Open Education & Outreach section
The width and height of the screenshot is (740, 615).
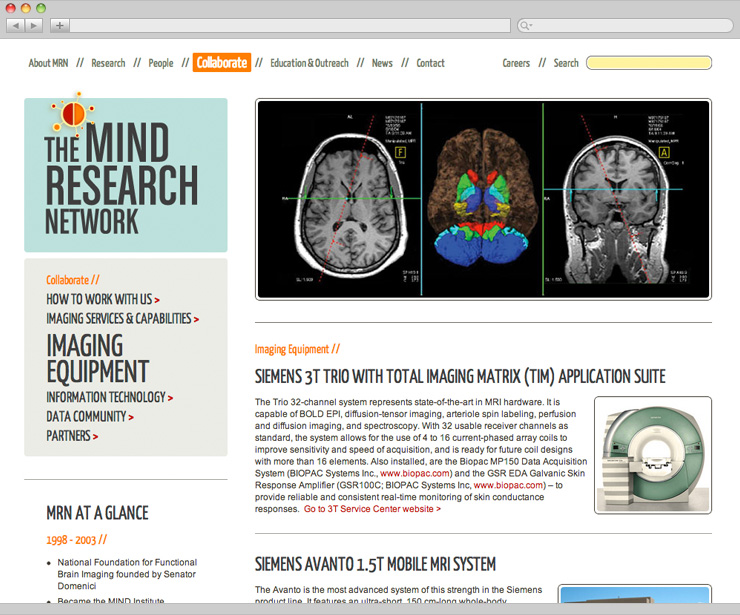click(x=309, y=63)
